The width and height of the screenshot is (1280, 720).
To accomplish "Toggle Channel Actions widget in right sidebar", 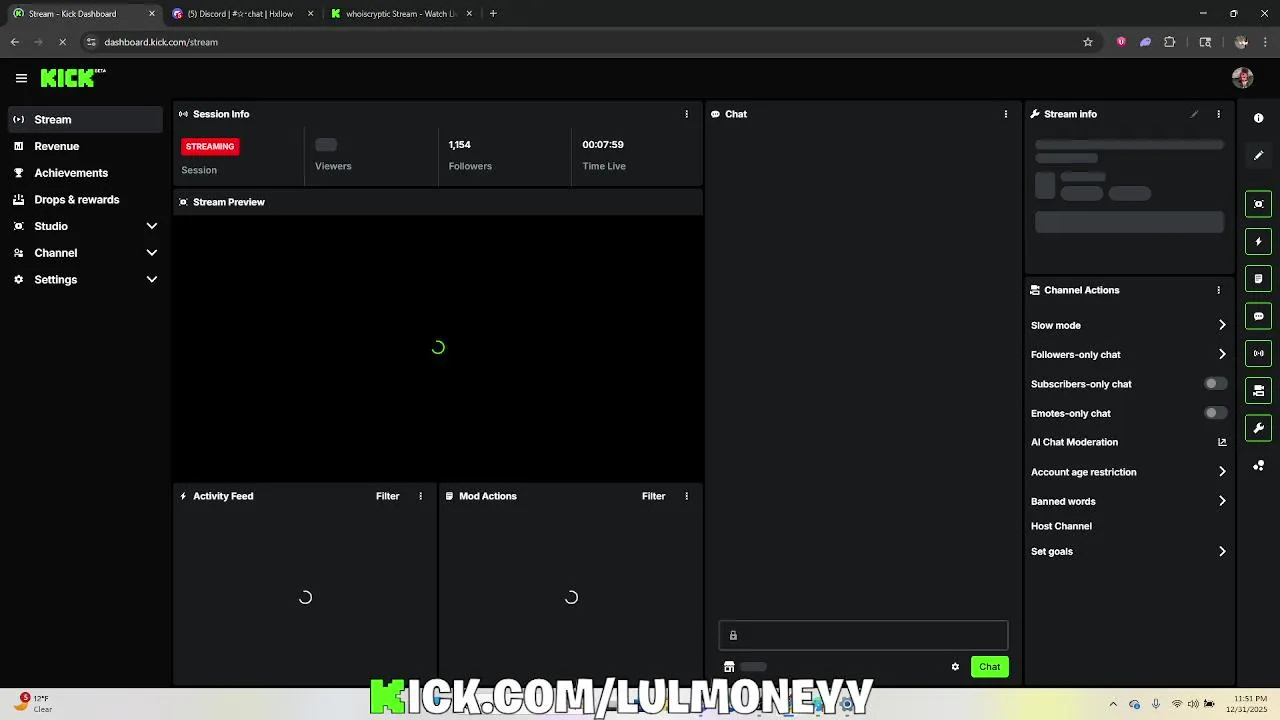I will 1259,390.
